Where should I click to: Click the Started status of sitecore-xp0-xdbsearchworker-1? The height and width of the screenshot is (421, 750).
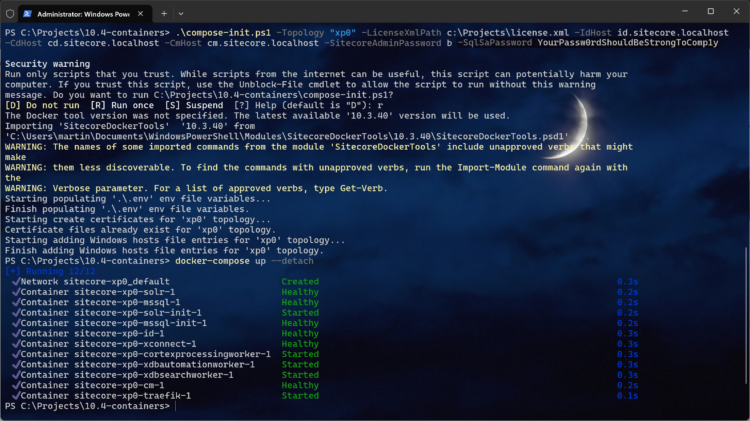[300, 375]
